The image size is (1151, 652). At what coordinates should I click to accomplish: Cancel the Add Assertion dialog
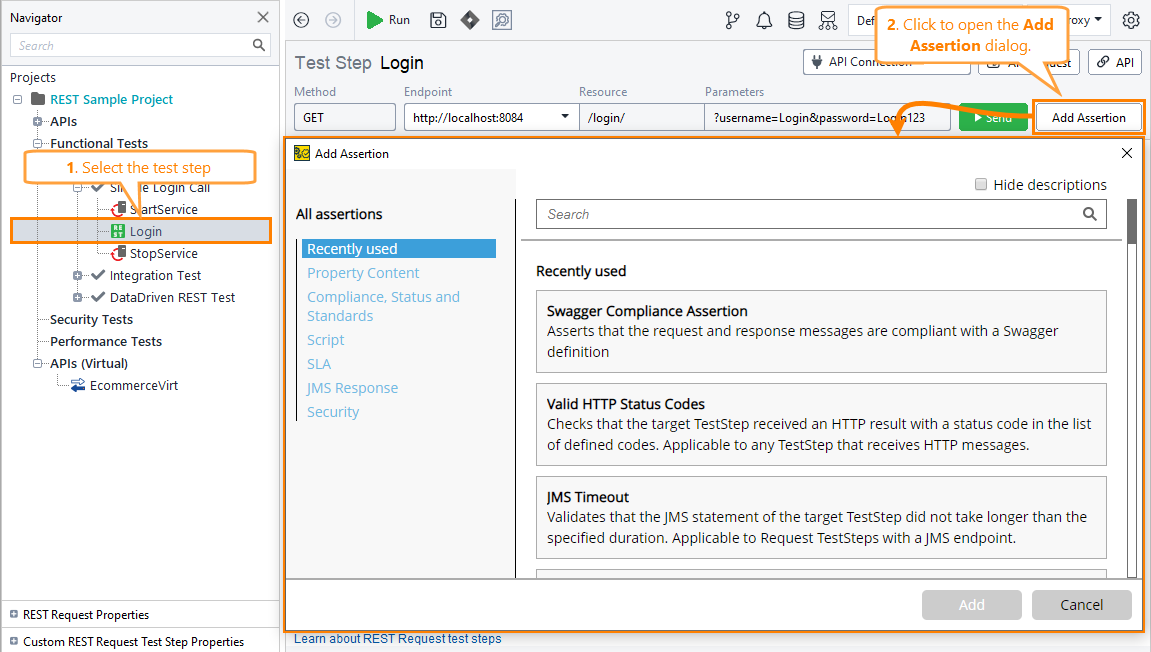pos(1081,605)
